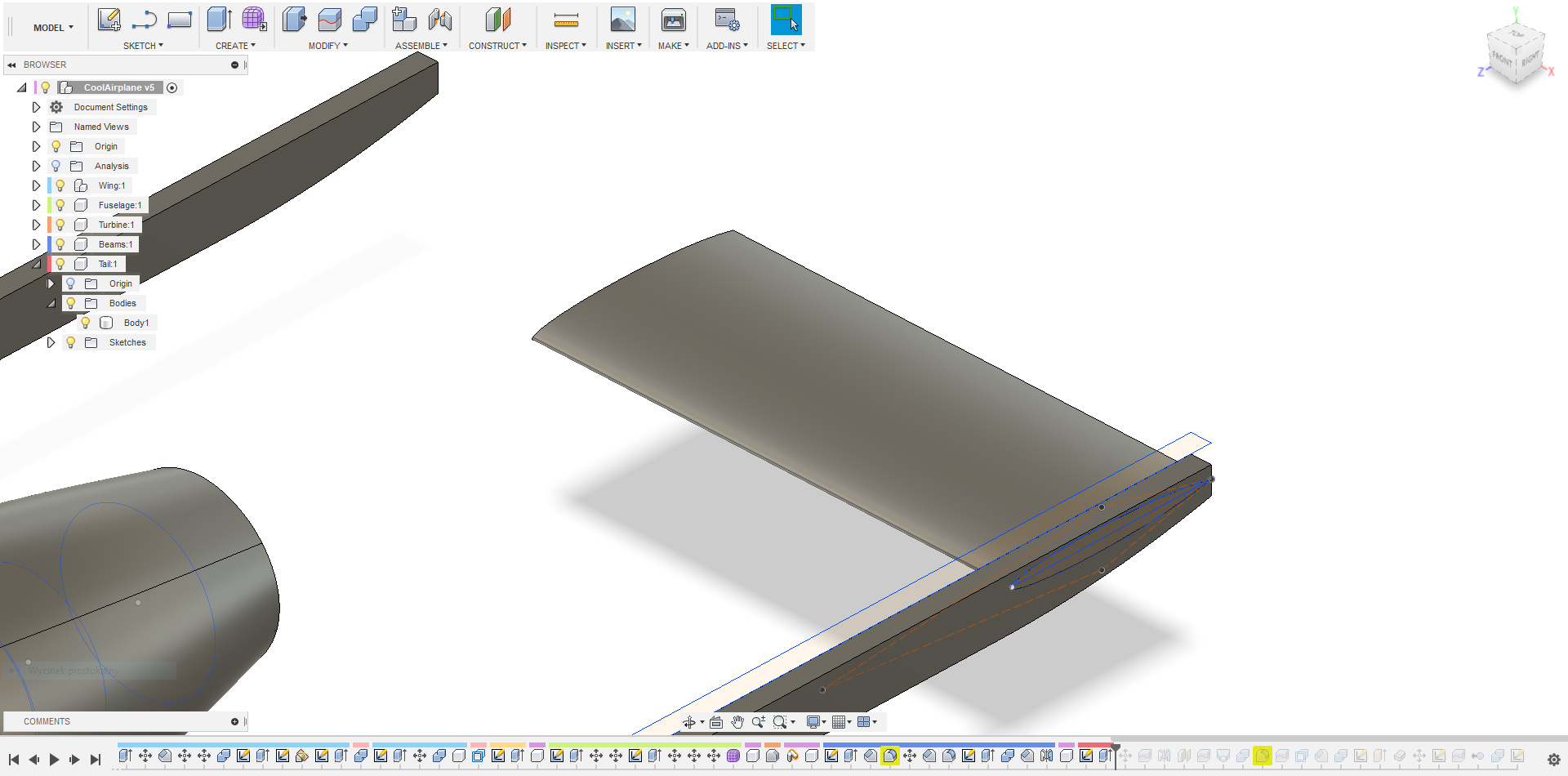The width and height of the screenshot is (1568, 776).
Task: Expand Document Settings tree node
Action: (36, 107)
